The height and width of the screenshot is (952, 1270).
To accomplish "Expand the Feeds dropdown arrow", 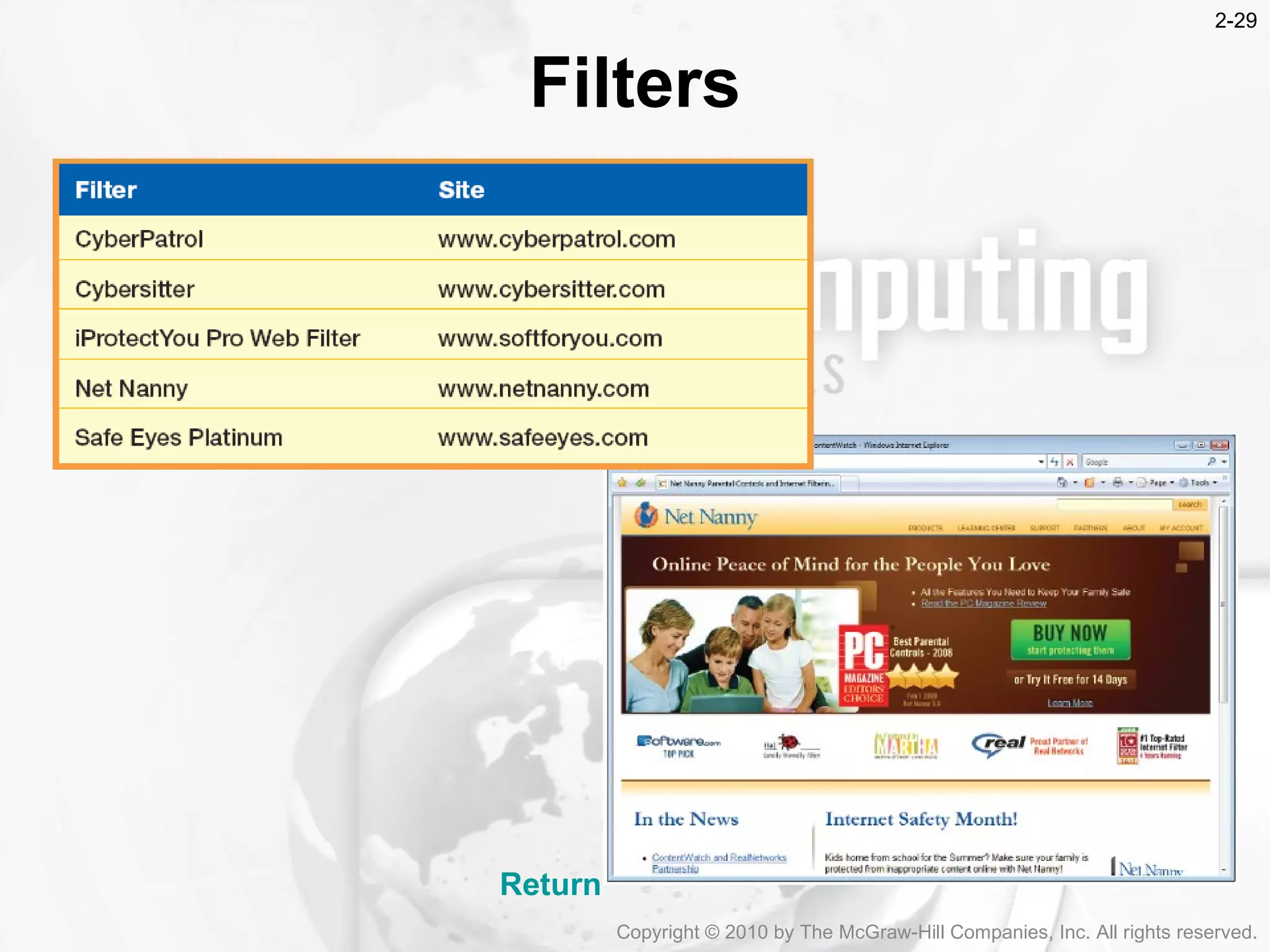I will click(x=1103, y=482).
